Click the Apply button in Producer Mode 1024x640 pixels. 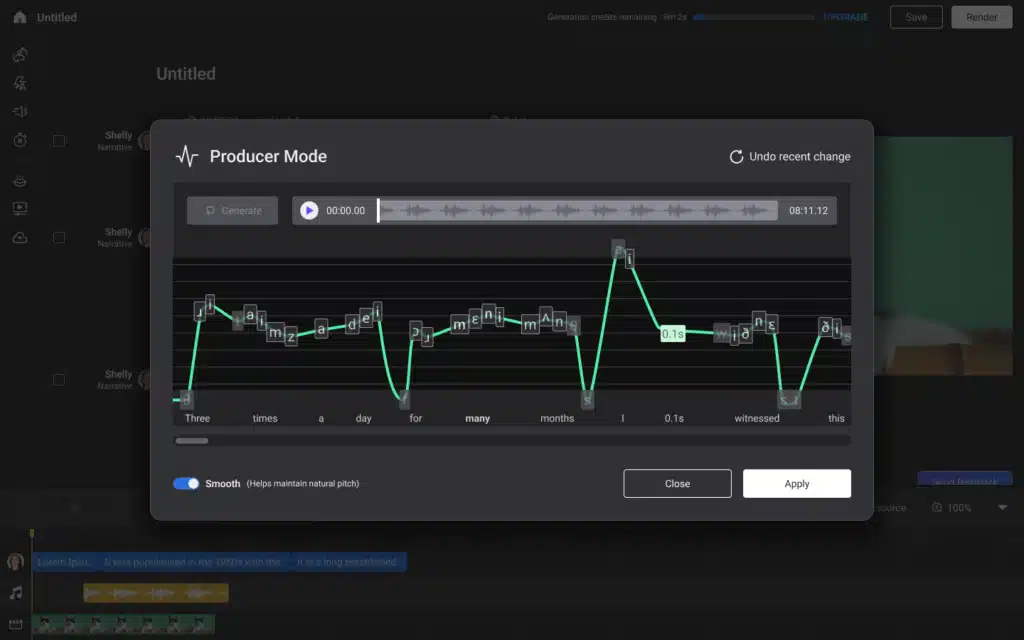click(796, 483)
